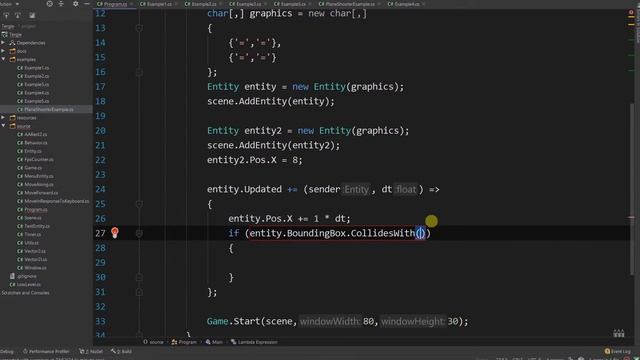This screenshot has width=640, height=360.
Task: Collapse the source folder
Action: click(x=3, y=126)
